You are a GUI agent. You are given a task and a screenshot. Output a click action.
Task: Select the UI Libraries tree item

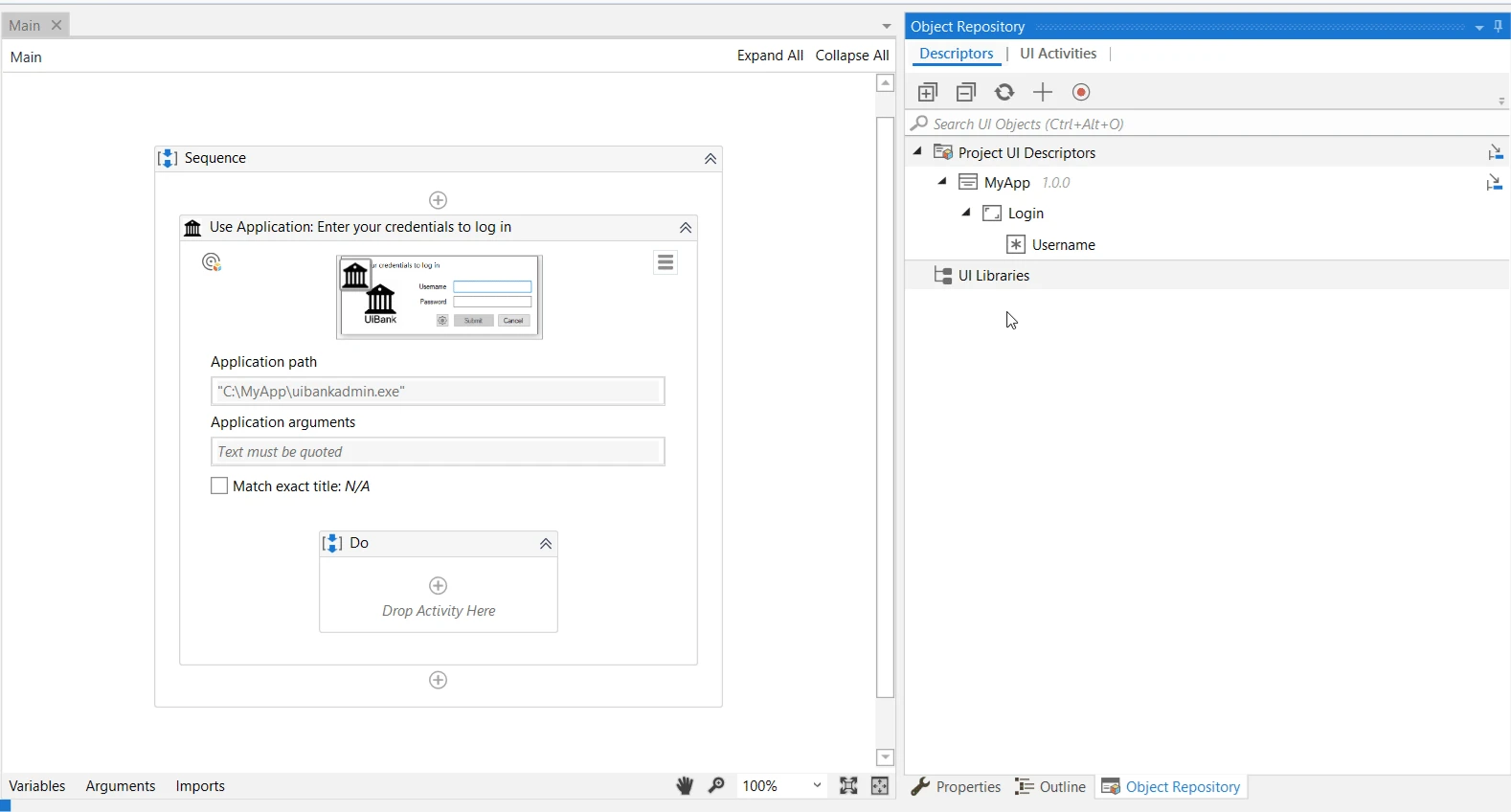click(994, 276)
